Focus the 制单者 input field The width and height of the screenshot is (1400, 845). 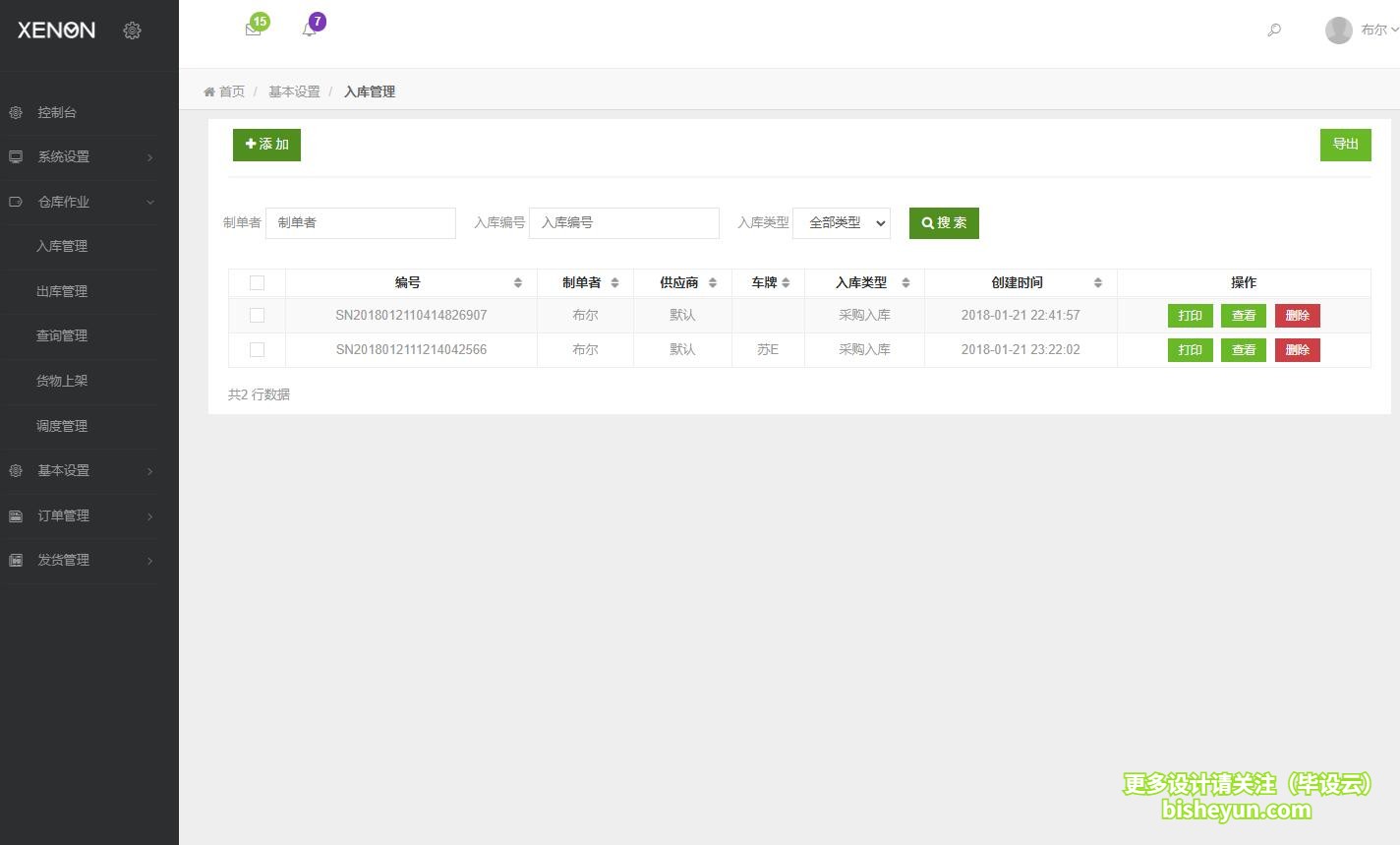point(361,222)
